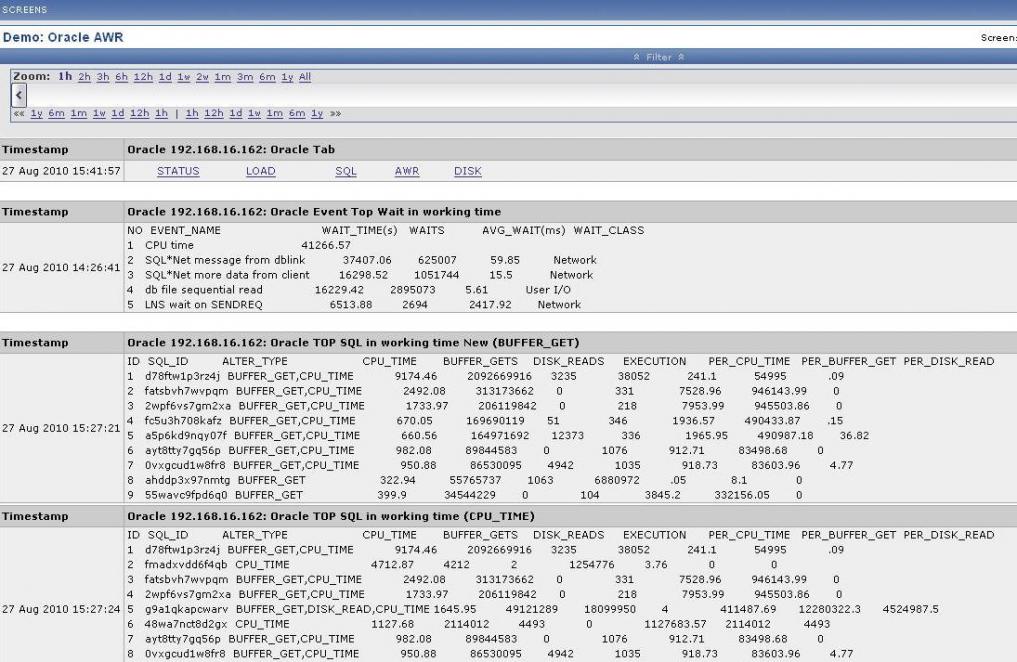Move back 1y using backward navigation link
The height and width of the screenshot is (662, 1017).
[37, 113]
